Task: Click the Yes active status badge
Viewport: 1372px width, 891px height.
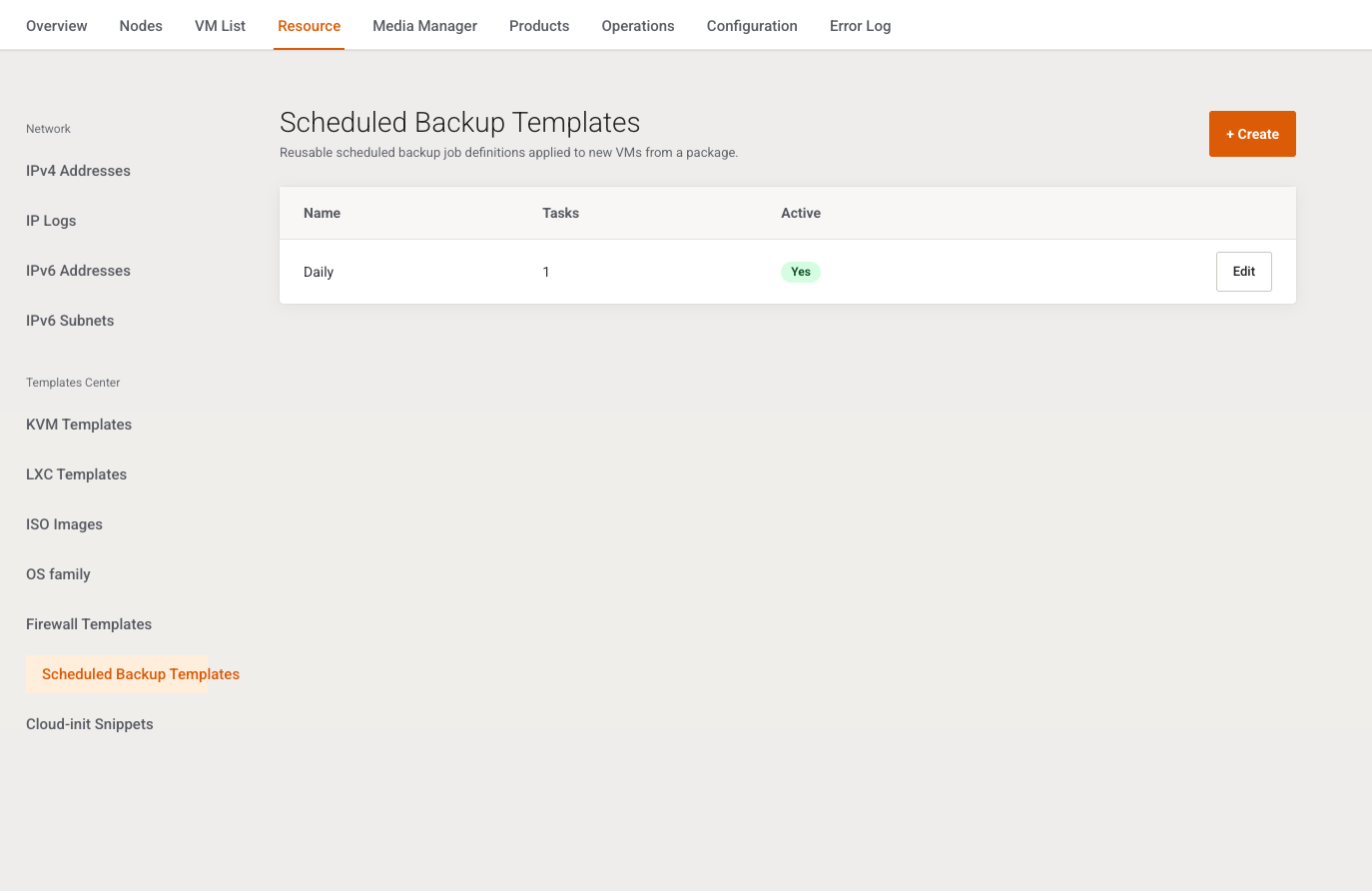Action: point(801,272)
